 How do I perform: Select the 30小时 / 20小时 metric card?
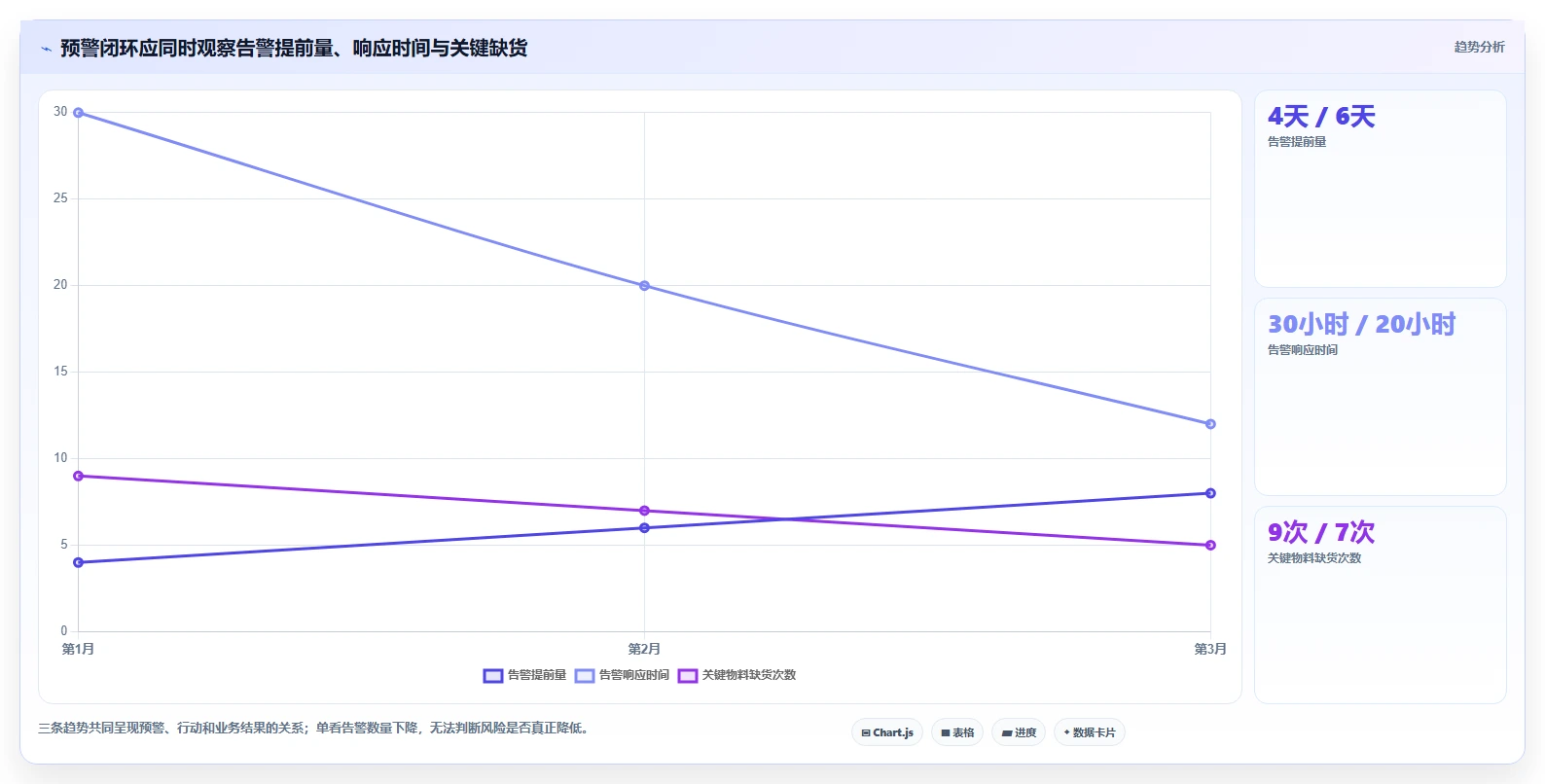(1380, 397)
